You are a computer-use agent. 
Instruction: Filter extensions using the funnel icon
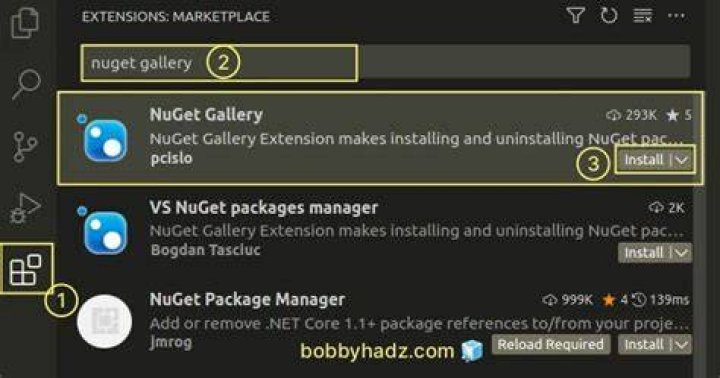point(575,16)
